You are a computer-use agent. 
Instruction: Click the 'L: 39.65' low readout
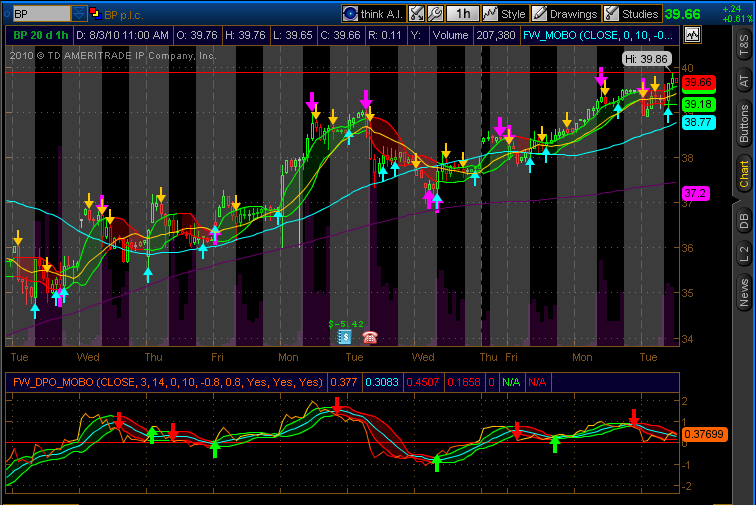click(293, 35)
